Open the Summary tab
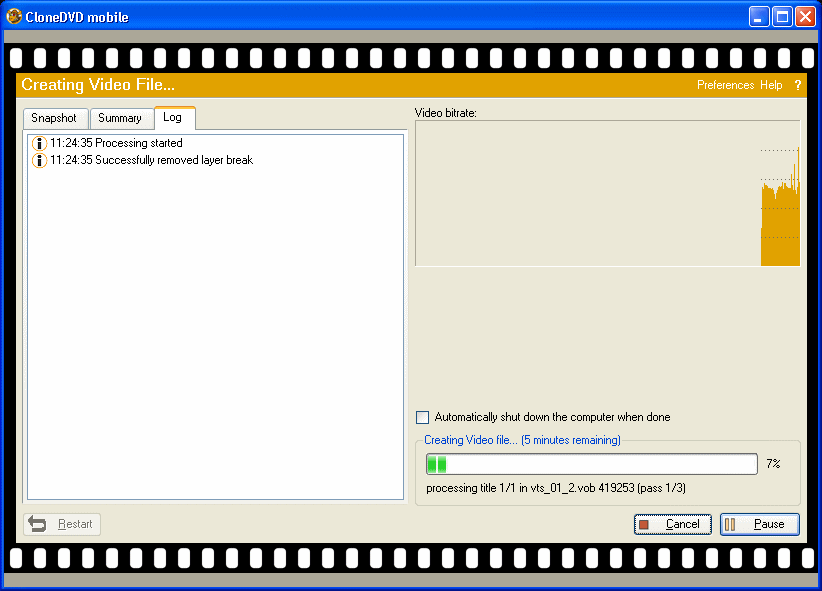Viewport: 822px width, 591px height. coord(120,118)
